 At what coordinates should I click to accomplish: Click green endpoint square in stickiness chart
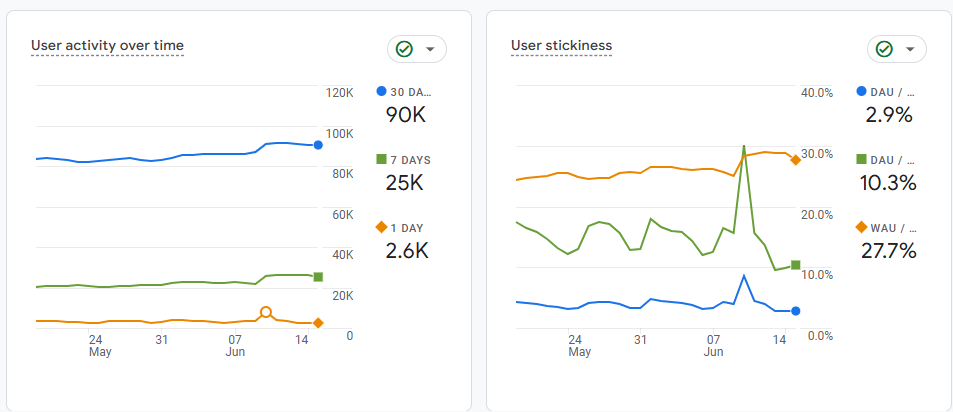[796, 265]
